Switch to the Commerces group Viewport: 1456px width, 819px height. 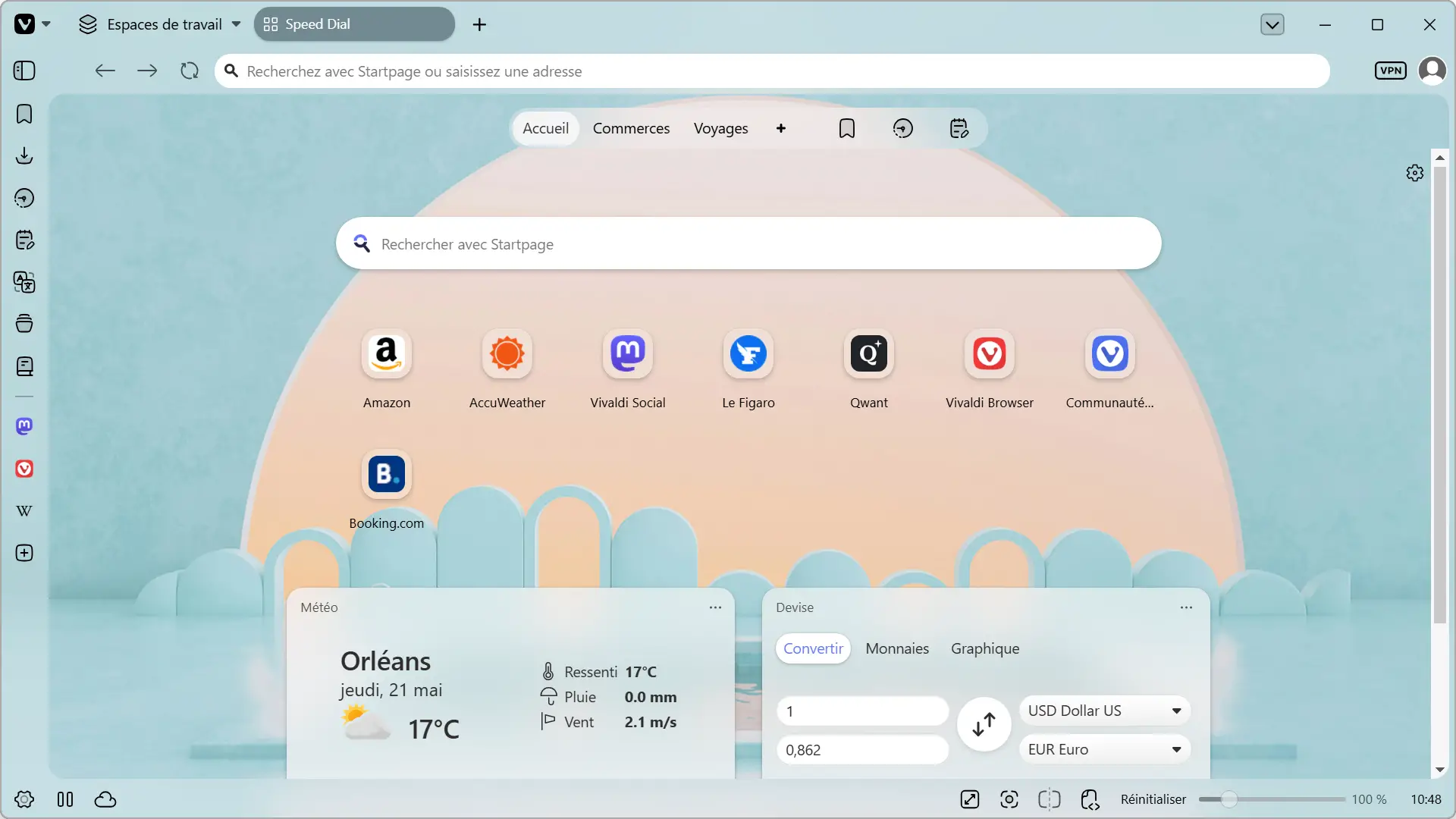631,128
